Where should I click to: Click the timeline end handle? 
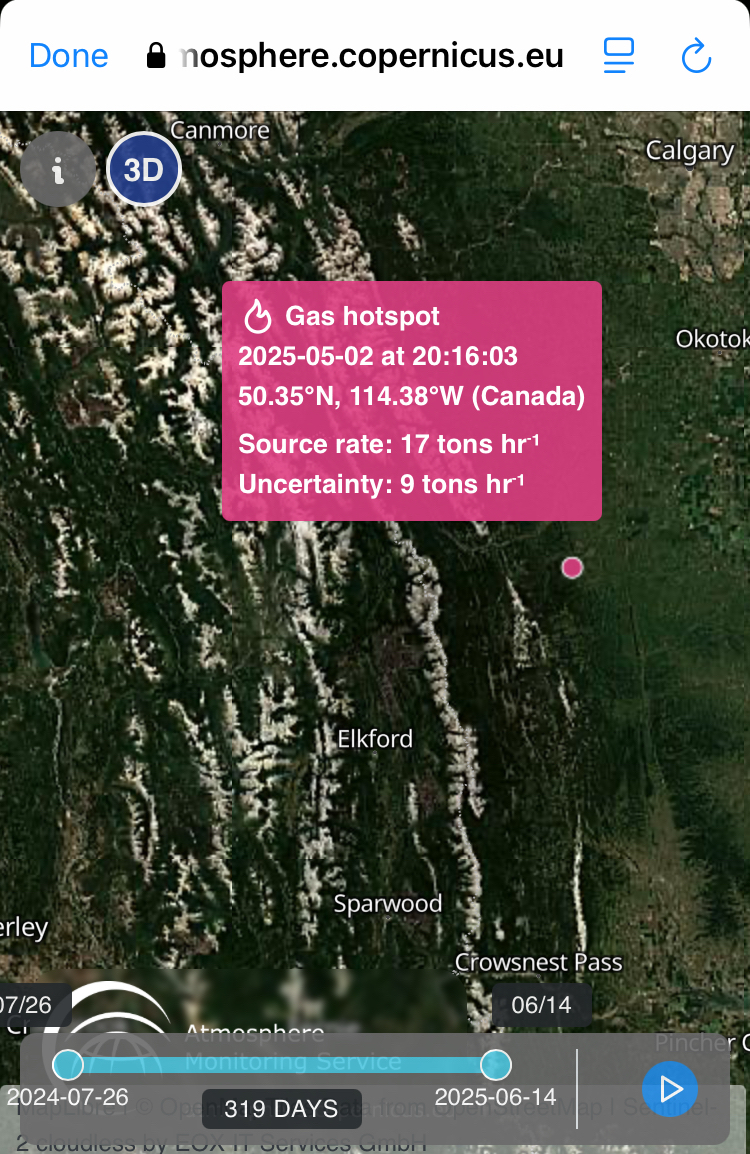pos(496,1065)
